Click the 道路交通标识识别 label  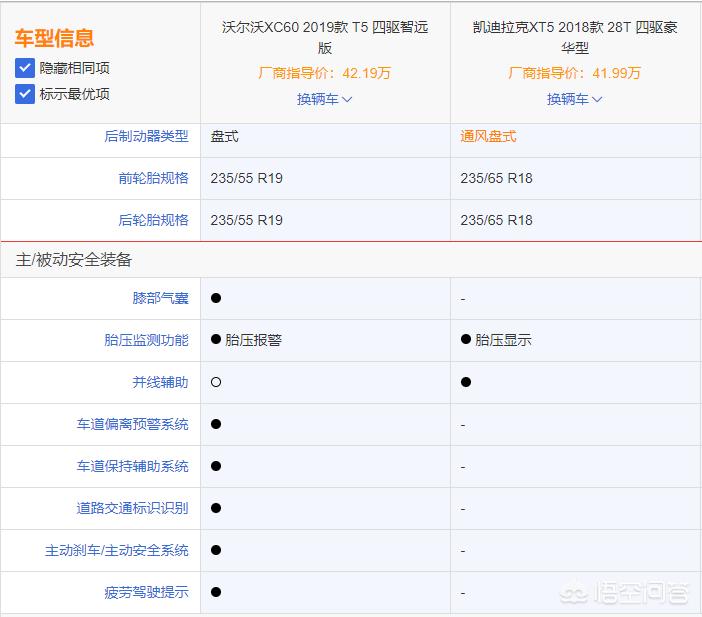tap(132, 508)
